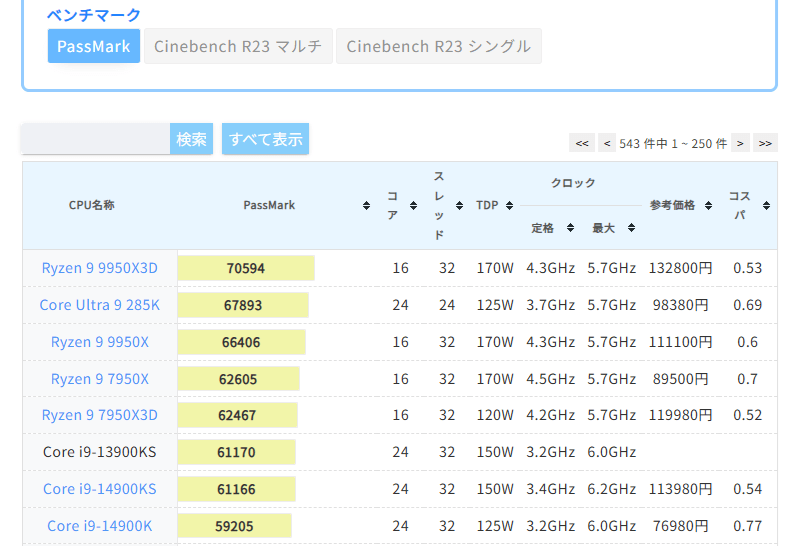Click the 543 件中 1 ~ 250 件 counter
The height and width of the screenshot is (546, 794).
(x=673, y=144)
